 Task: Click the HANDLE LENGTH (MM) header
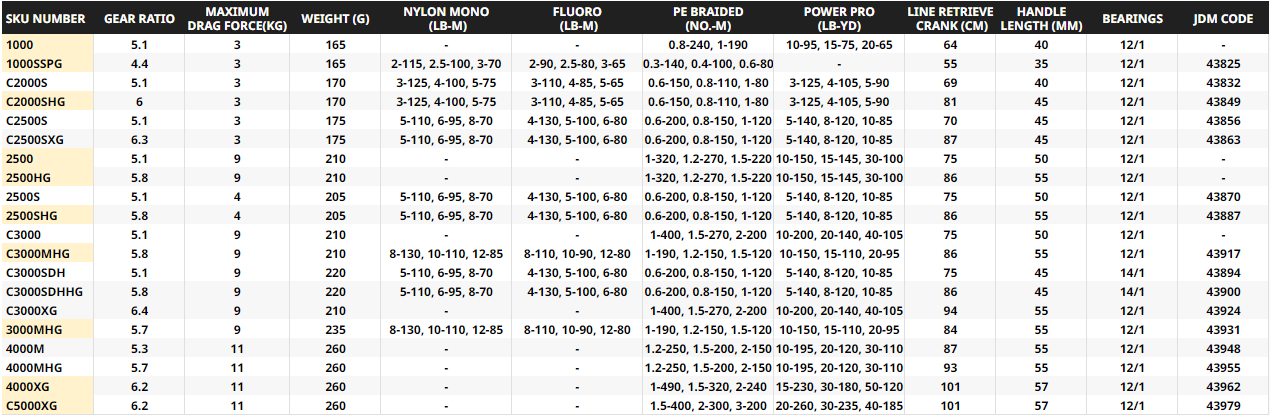[1041, 18]
